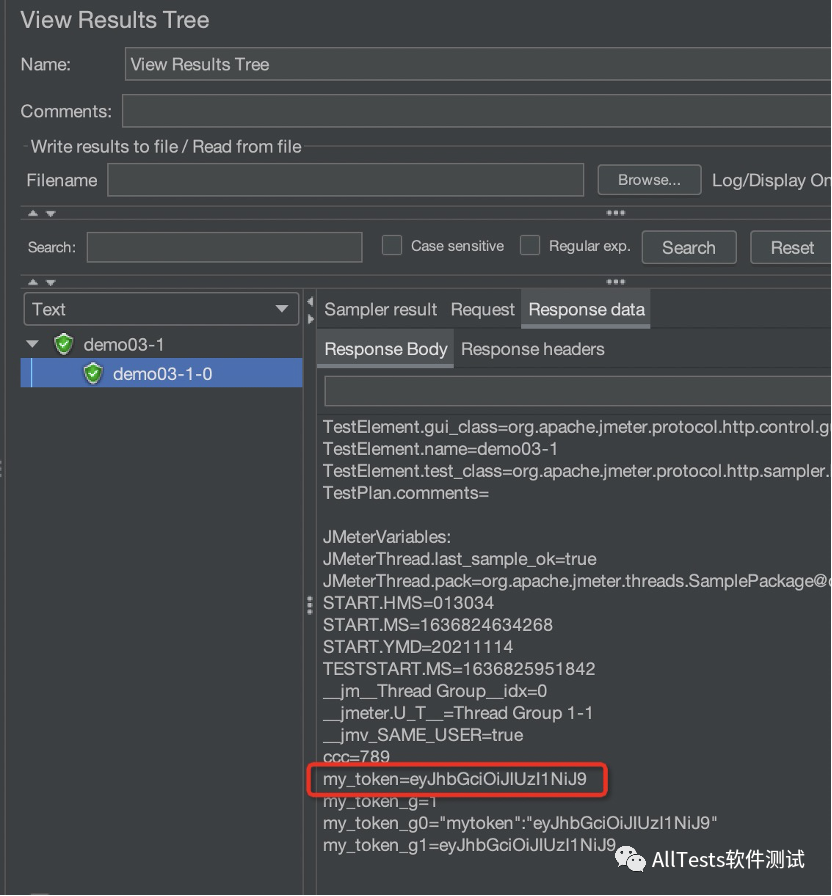The width and height of the screenshot is (832, 896).
Task: Click the JMeterThread.pack line
Action: pos(577,581)
